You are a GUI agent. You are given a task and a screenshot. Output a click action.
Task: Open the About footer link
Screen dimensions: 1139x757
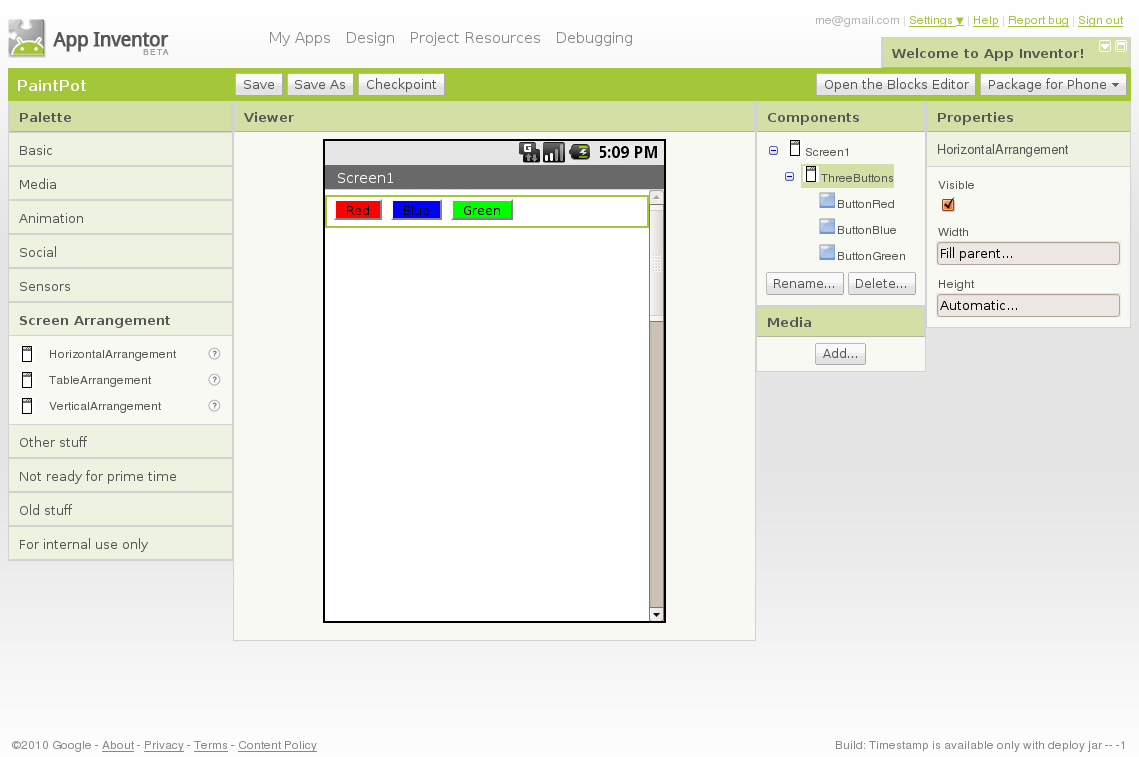(118, 745)
